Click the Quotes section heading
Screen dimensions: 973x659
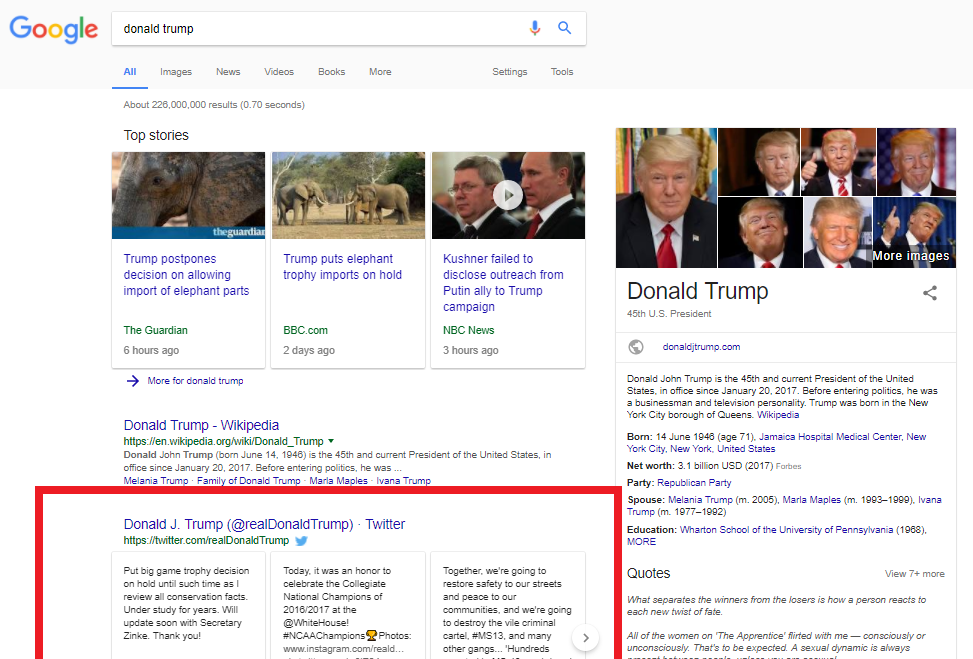click(648, 573)
